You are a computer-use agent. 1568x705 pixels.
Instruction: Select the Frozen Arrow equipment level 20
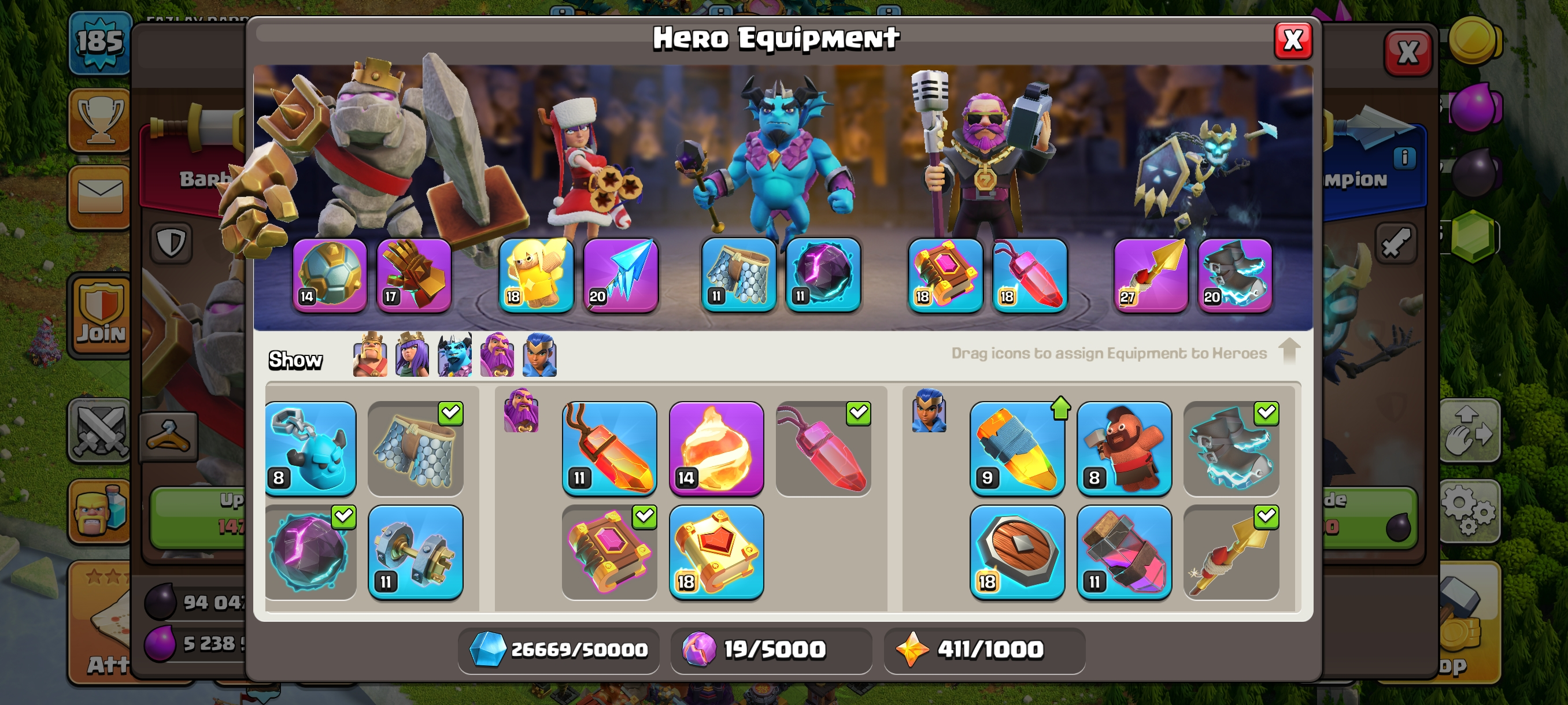pos(620,275)
